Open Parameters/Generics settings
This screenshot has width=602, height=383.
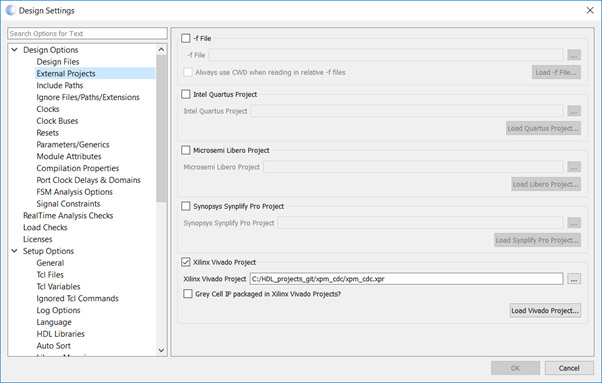73,145
